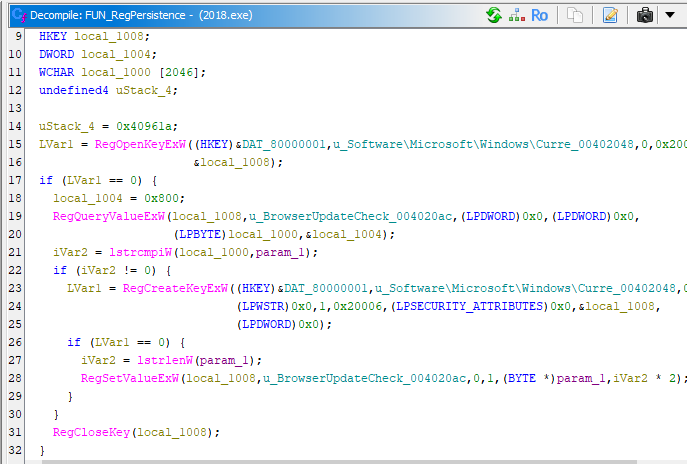
Task: Select the RegQueryValueExW function call
Action: coord(110,215)
